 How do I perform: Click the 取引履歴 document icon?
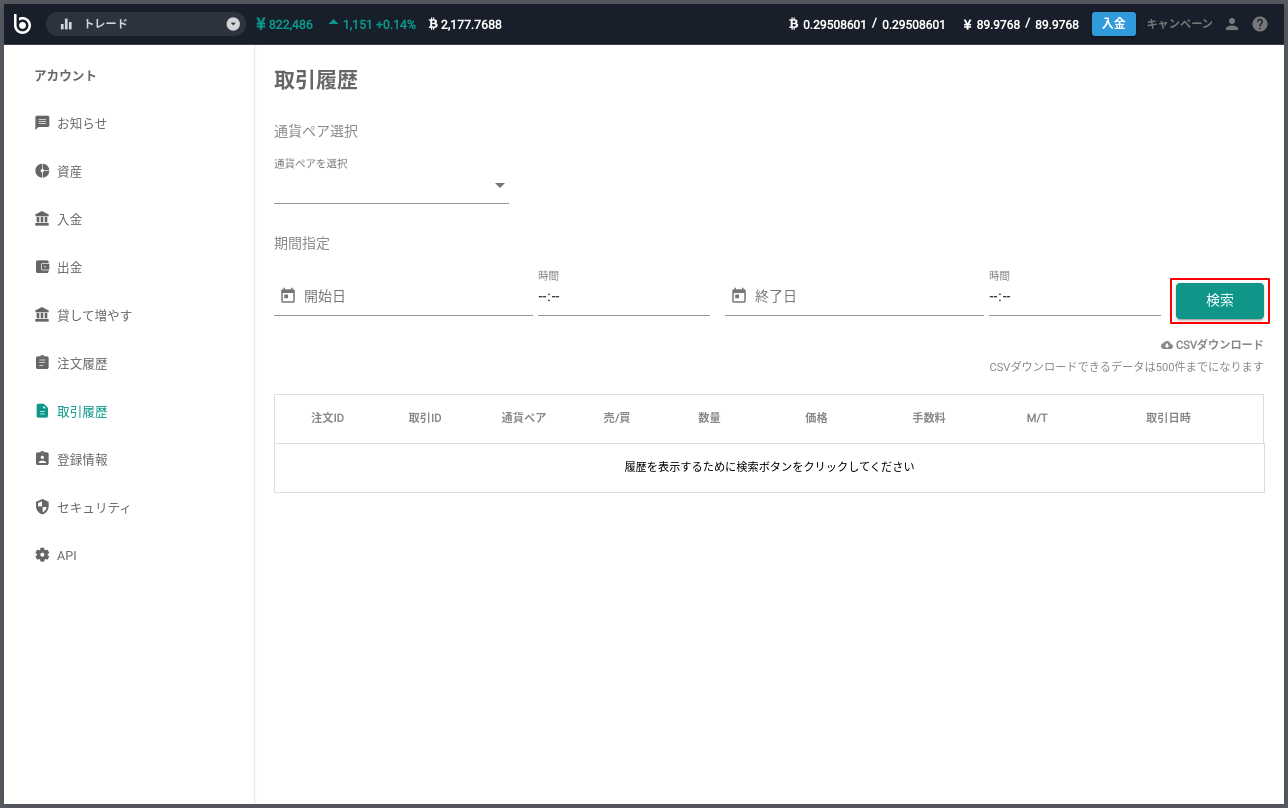(x=42, y=411)
